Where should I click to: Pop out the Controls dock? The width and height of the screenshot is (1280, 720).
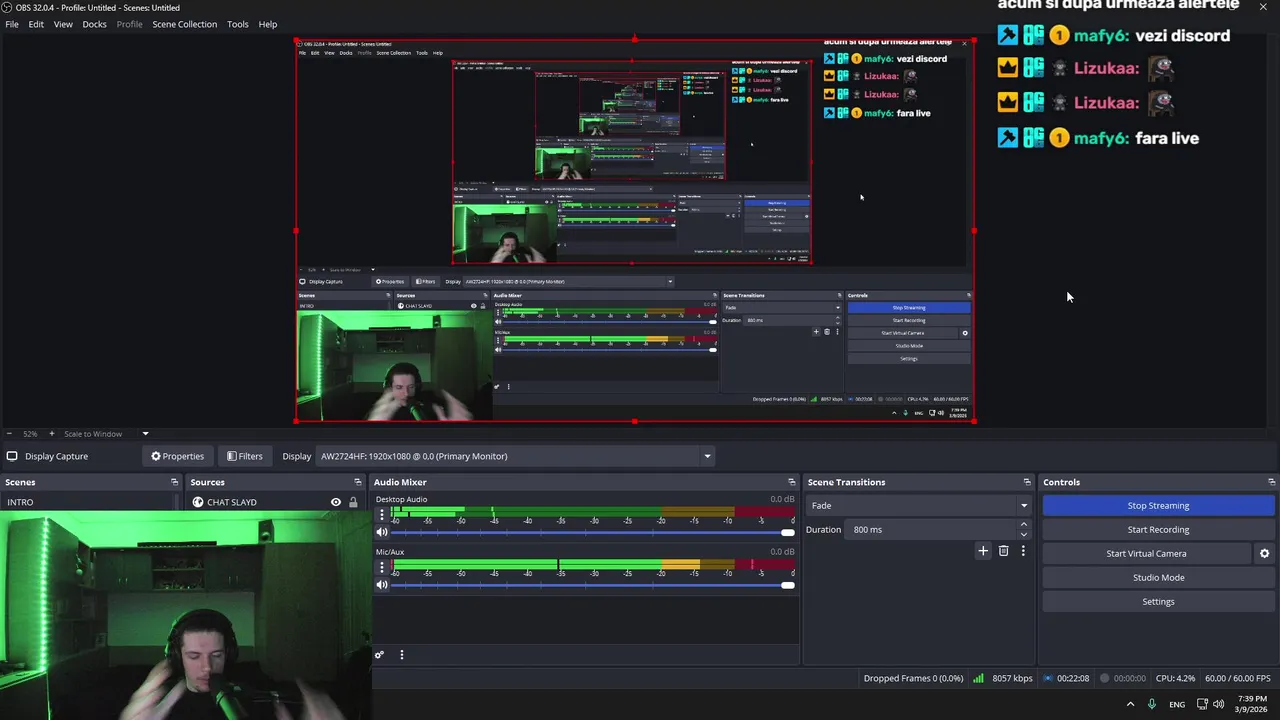(1271, 482)
